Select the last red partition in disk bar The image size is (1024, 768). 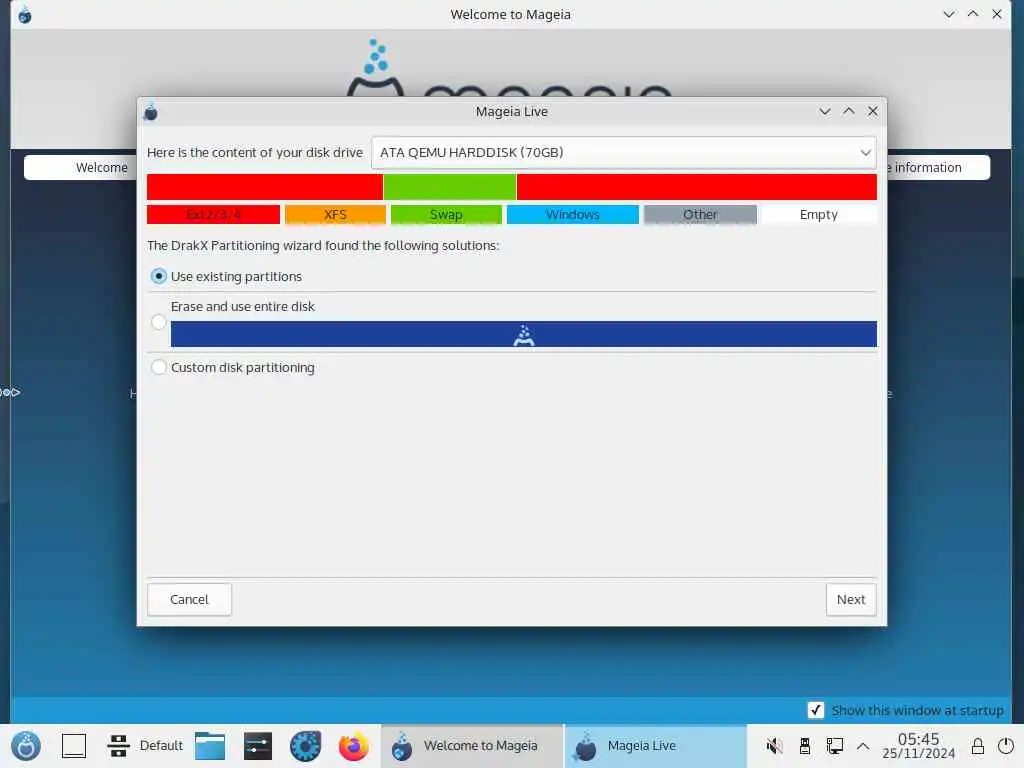pos(697,187)
